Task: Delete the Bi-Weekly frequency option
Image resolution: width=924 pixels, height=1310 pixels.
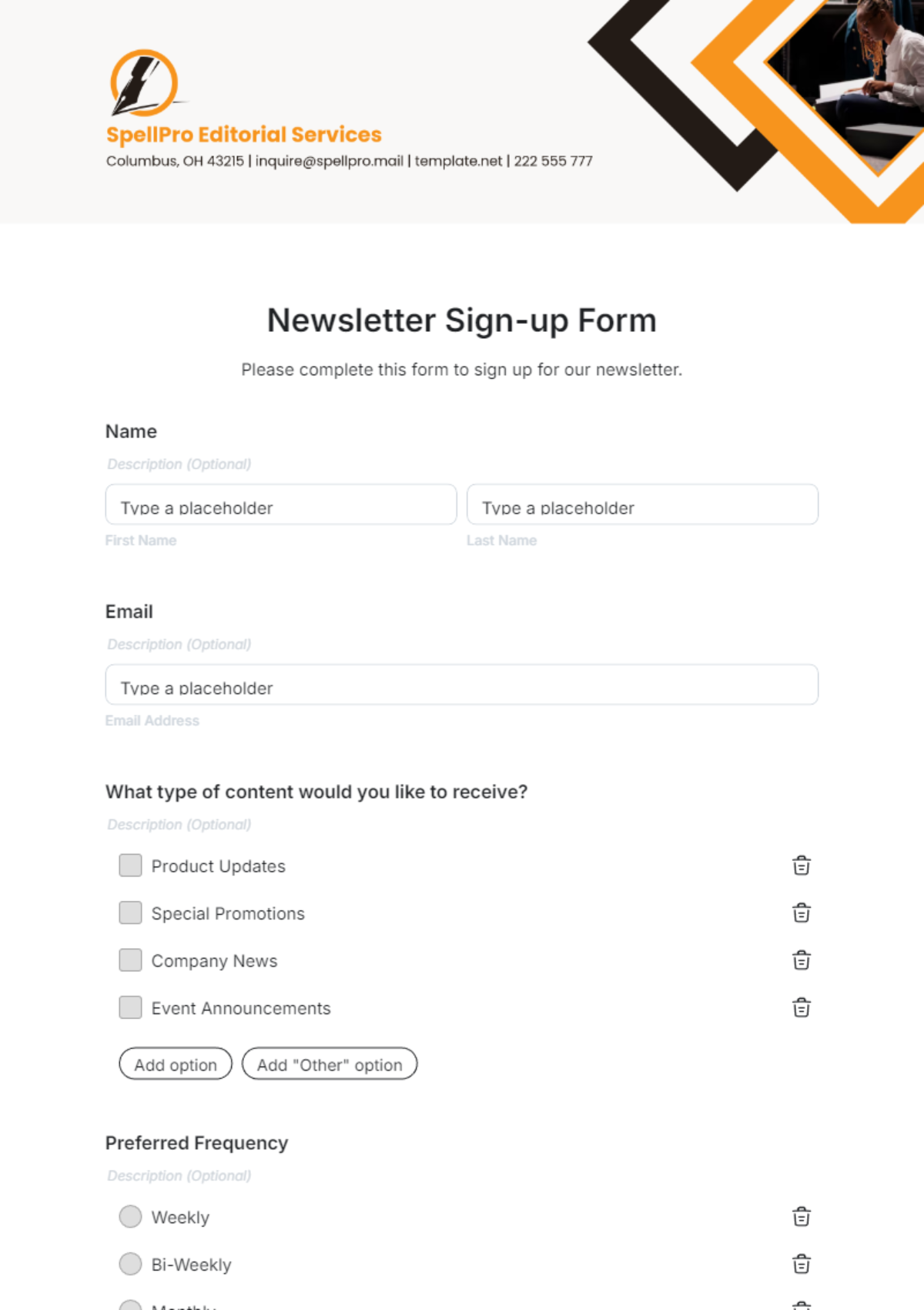Action: pyautogui.click(x=801, y=1264)
